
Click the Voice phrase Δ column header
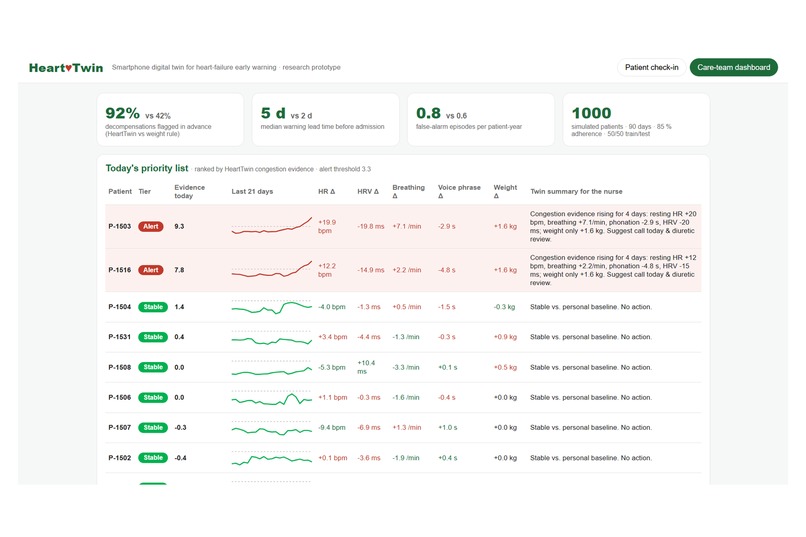459,192
